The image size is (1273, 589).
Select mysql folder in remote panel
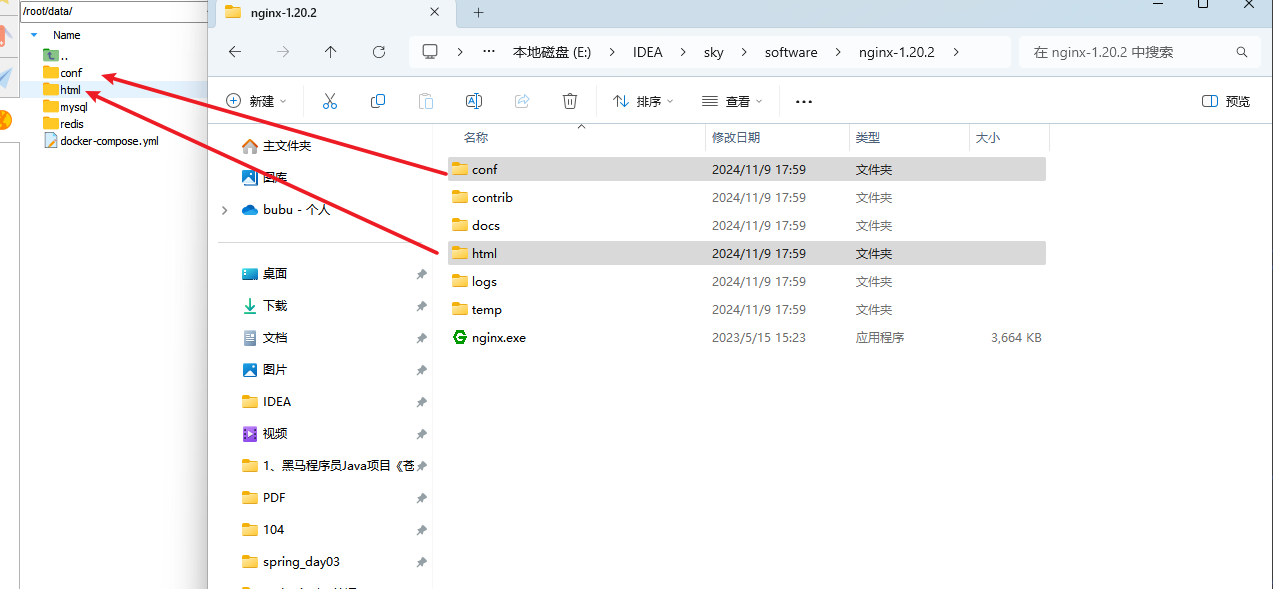coord(65,107)
